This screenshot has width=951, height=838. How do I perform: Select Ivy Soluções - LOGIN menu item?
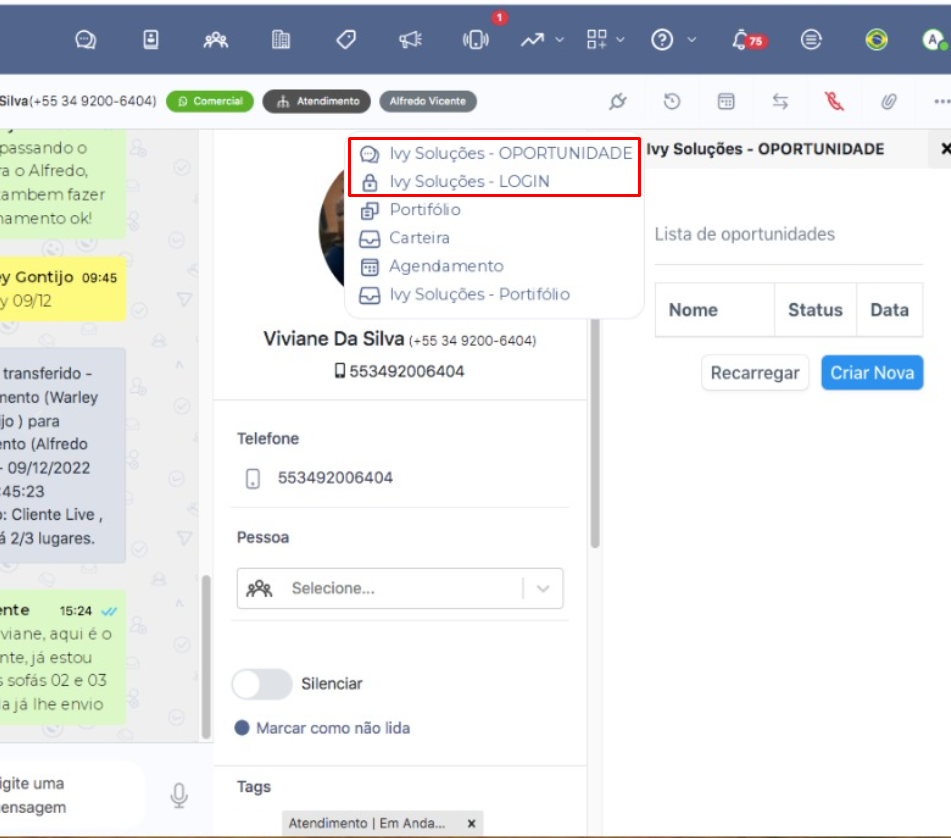coord(468,182)
